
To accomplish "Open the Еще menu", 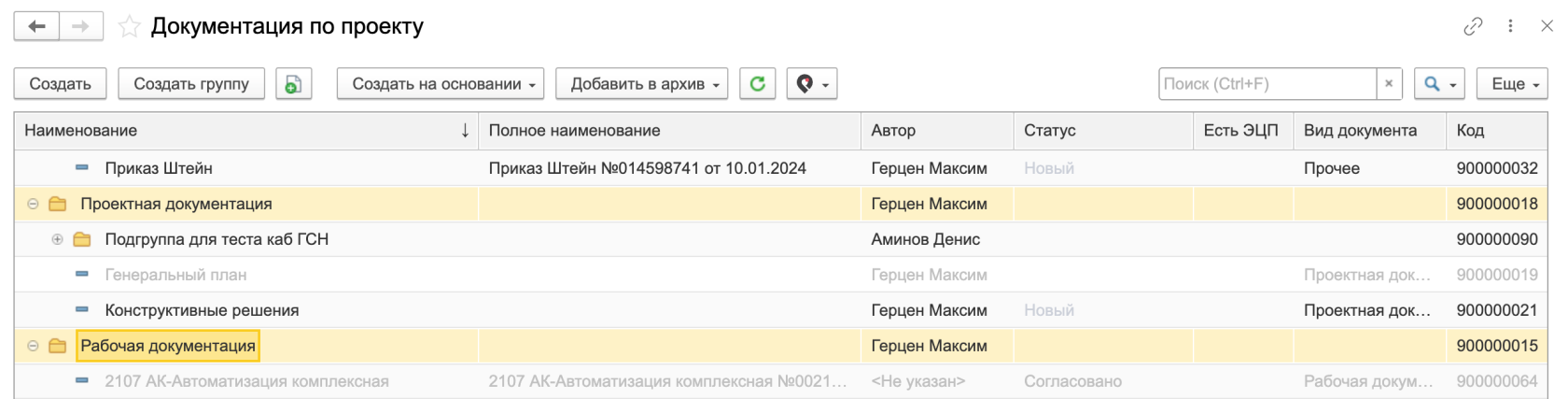I will pyautogui.click(x=1511, y=84).
